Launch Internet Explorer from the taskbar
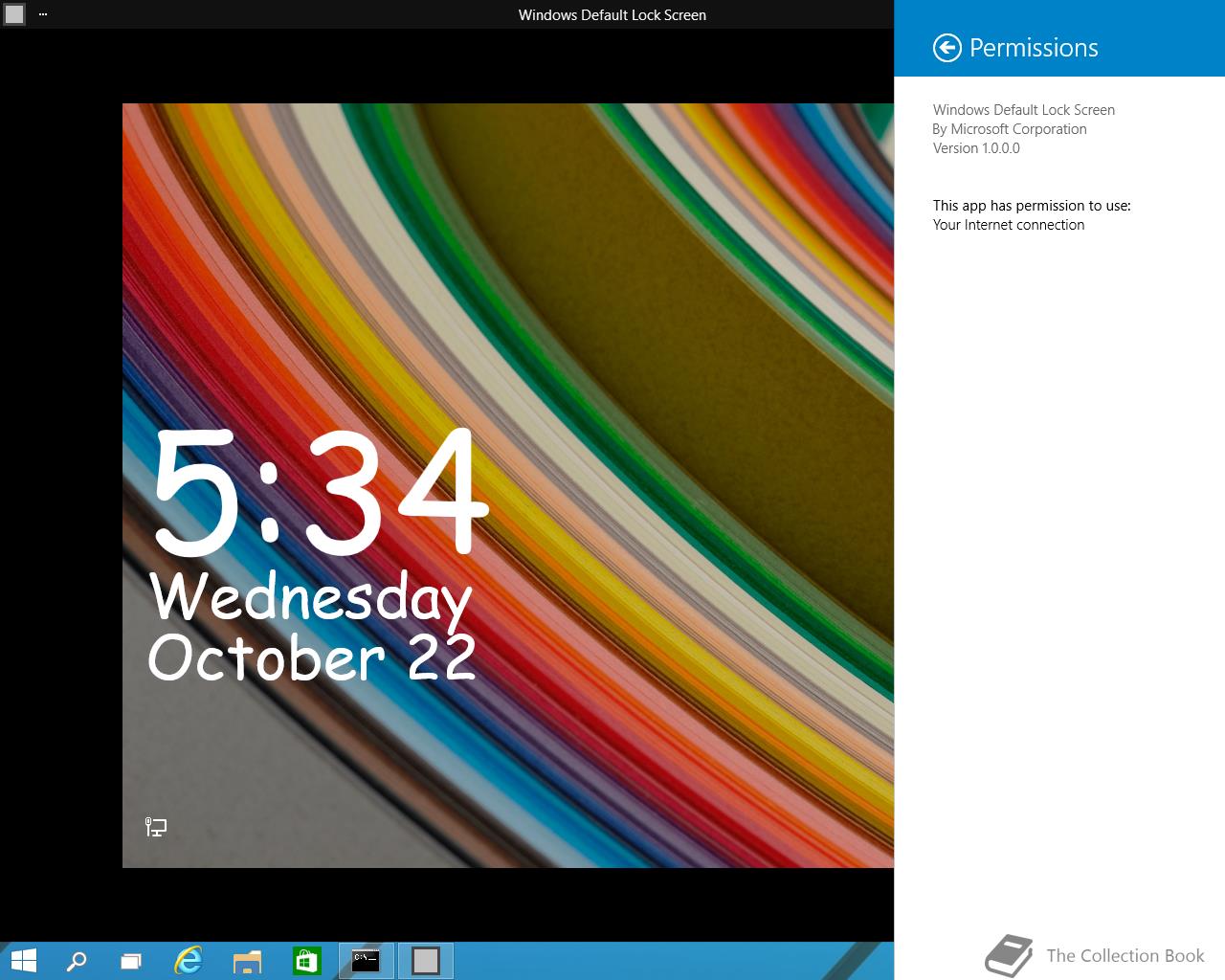Screen dimensions: 1225x980 tap(189, 960)
